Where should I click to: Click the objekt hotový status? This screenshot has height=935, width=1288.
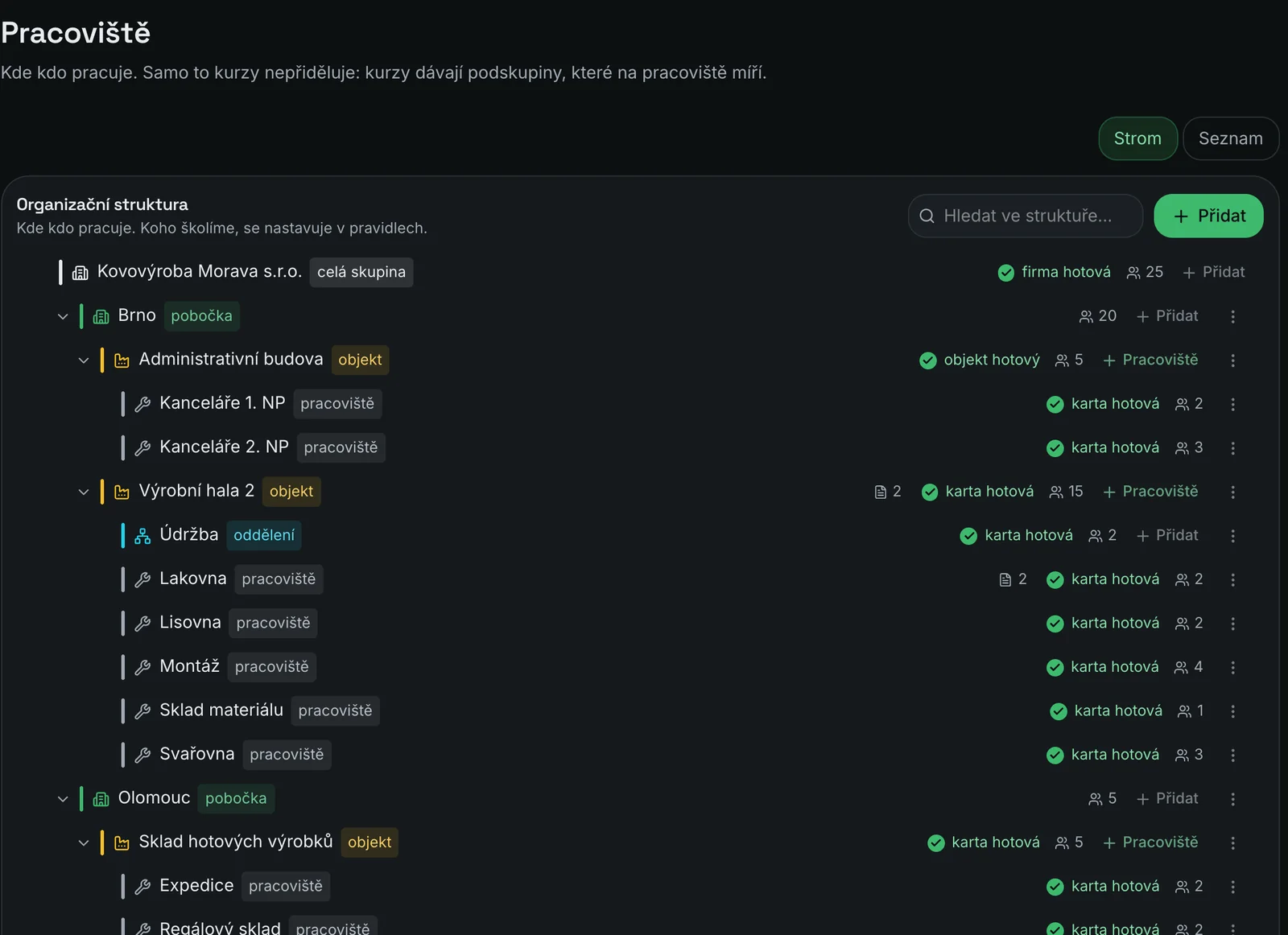pos(980,360)
